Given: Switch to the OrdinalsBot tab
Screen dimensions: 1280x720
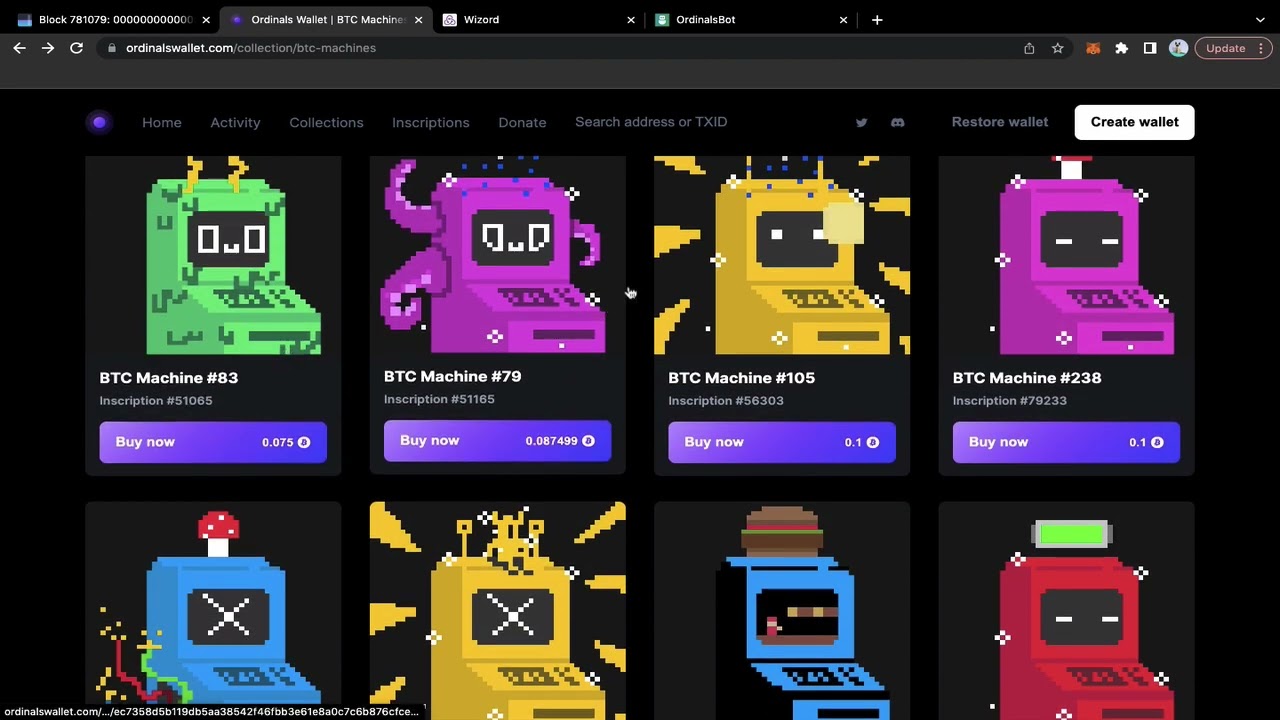Looking at the screenshot, I should coord(751,20).
